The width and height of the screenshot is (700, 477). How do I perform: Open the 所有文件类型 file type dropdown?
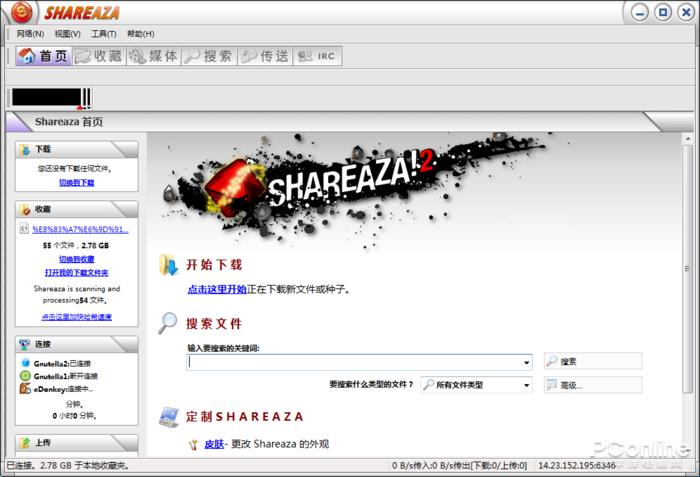pyautogui.click(x=476, y=385)
